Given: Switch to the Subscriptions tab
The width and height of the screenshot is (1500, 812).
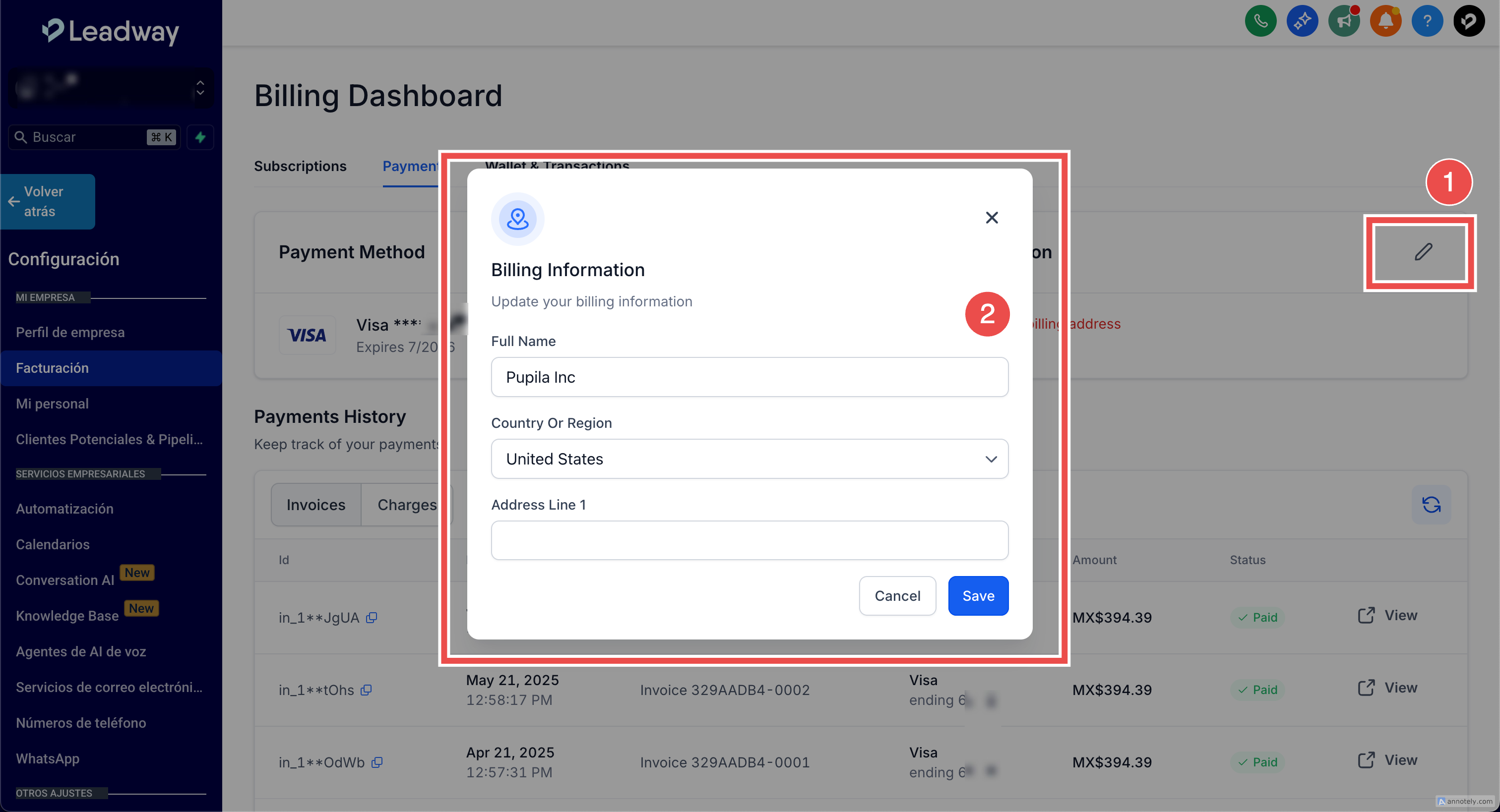Looking at the screenshot, I should tap(300, 166).
